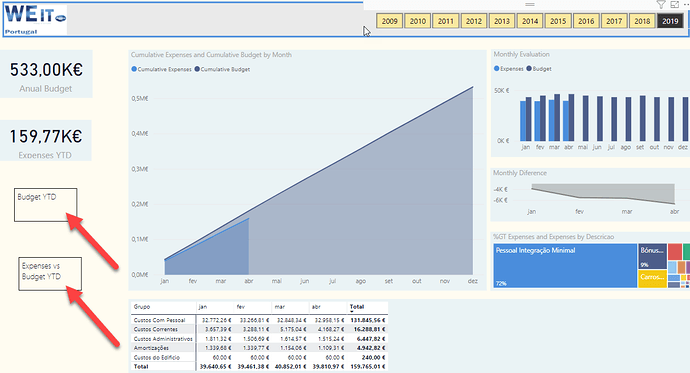Click the %GT Expenses by Descricao title

coord(554,237)
